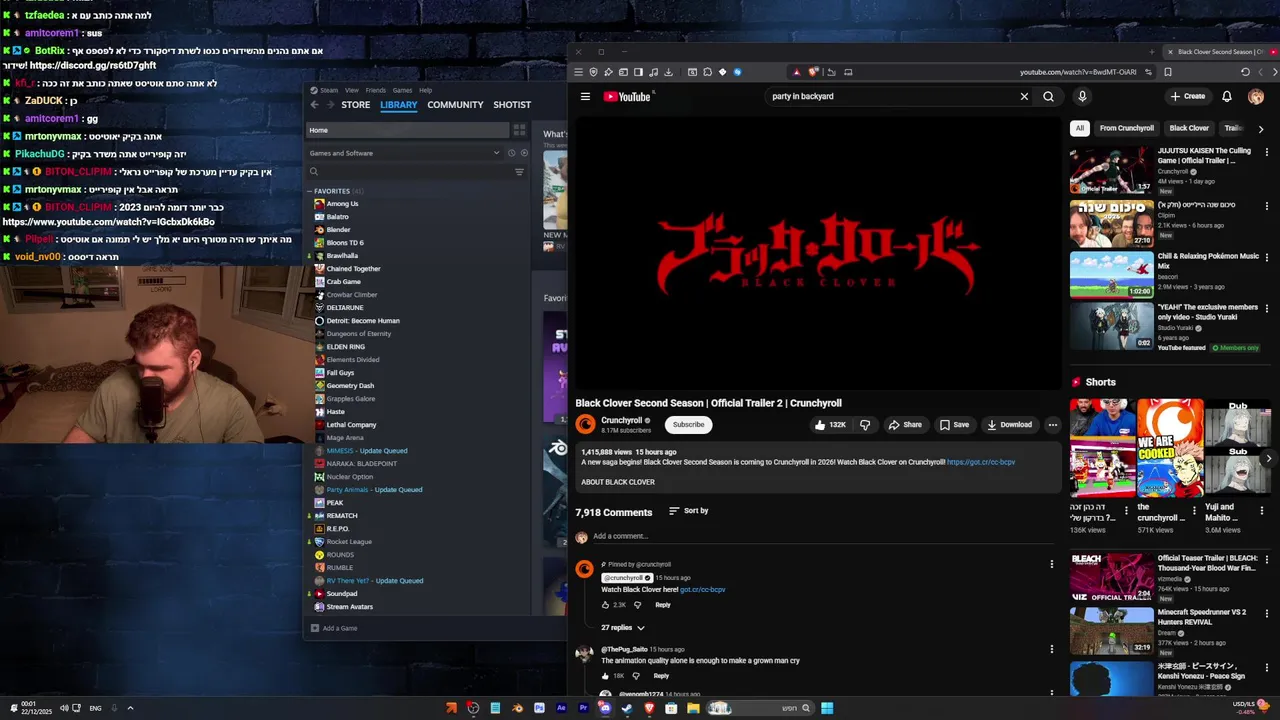Screen dimensions: 1280x720
Task: Open the SHOTIST profile tab in Steam
Action: (512, 105)
